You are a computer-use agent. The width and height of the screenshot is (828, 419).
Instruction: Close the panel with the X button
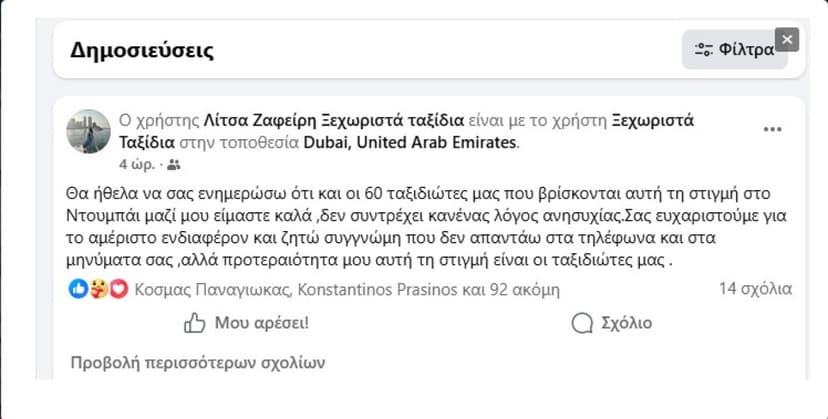click(x=788, y=40)
